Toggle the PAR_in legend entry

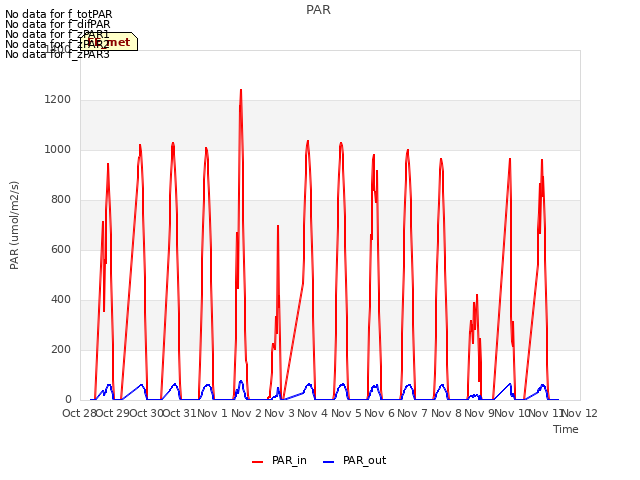pos(279,460)
